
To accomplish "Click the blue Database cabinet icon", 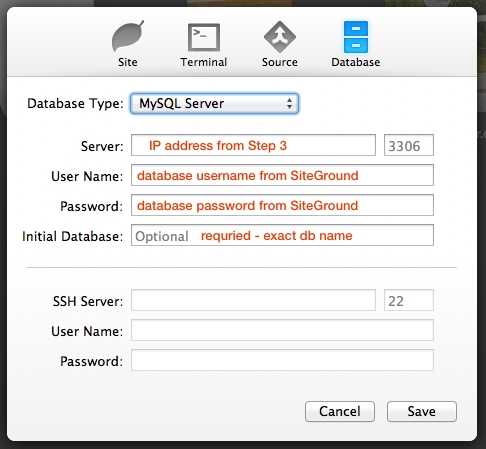I will tap(356, 37).
